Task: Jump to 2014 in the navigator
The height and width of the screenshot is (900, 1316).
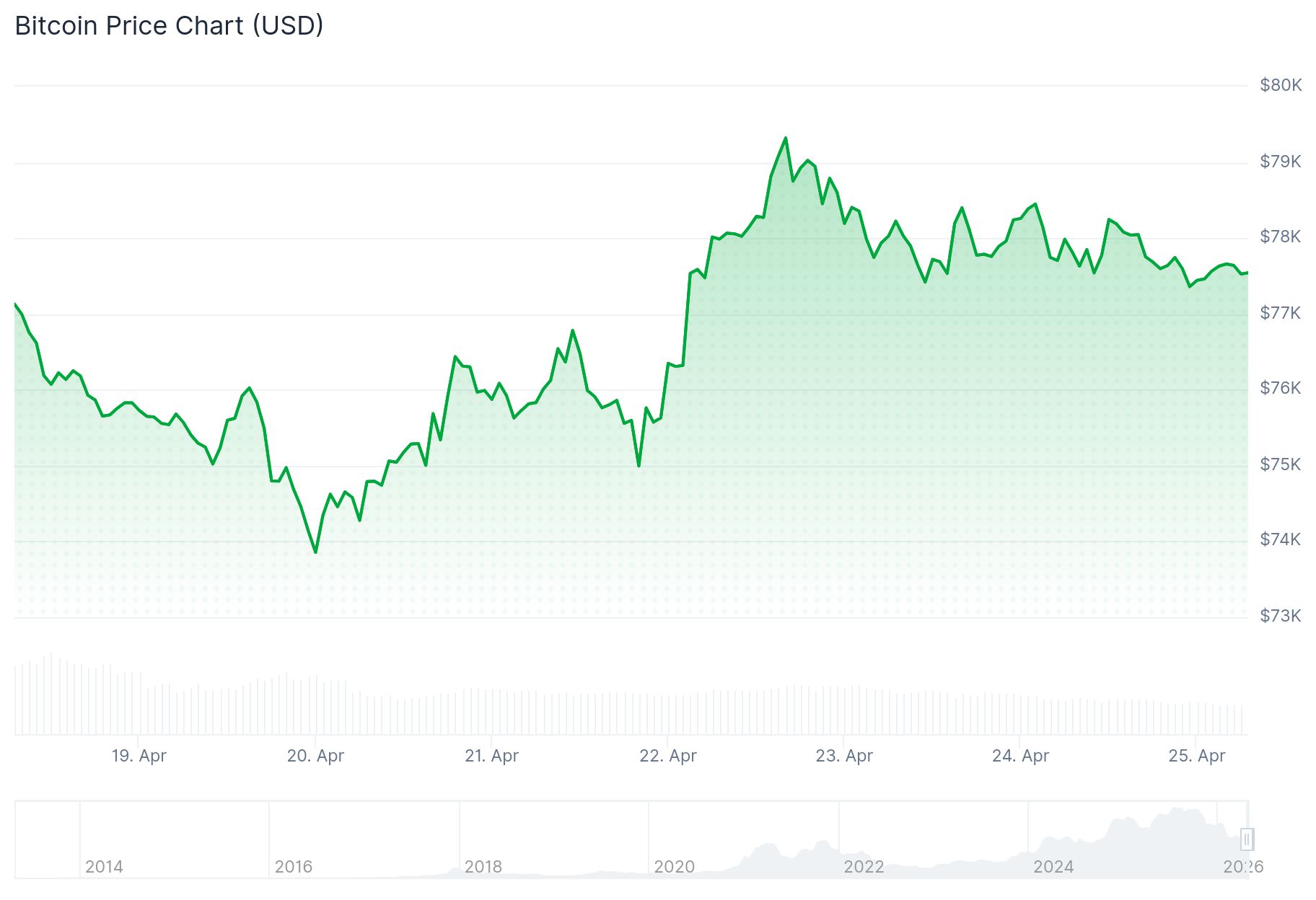Action: click(104, 867)
